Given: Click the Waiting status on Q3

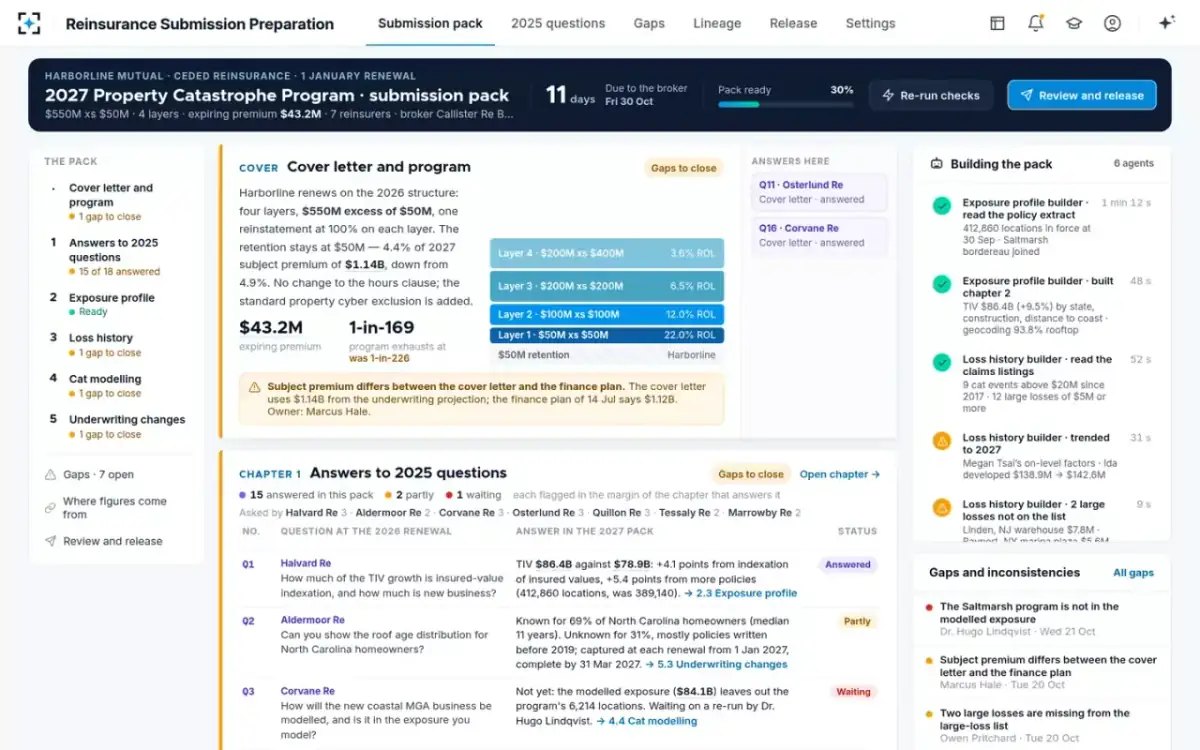Looking at the screenshot, I should (x=853, y=692).
